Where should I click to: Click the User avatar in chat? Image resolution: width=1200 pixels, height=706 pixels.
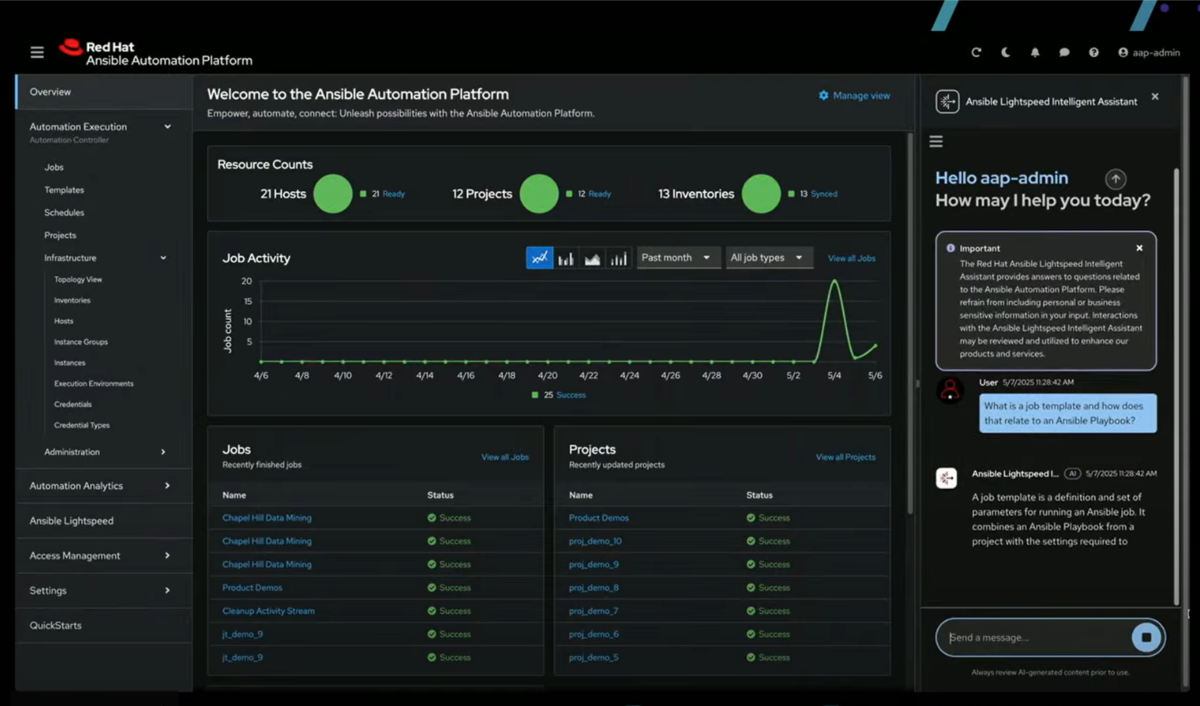point(950,391)
